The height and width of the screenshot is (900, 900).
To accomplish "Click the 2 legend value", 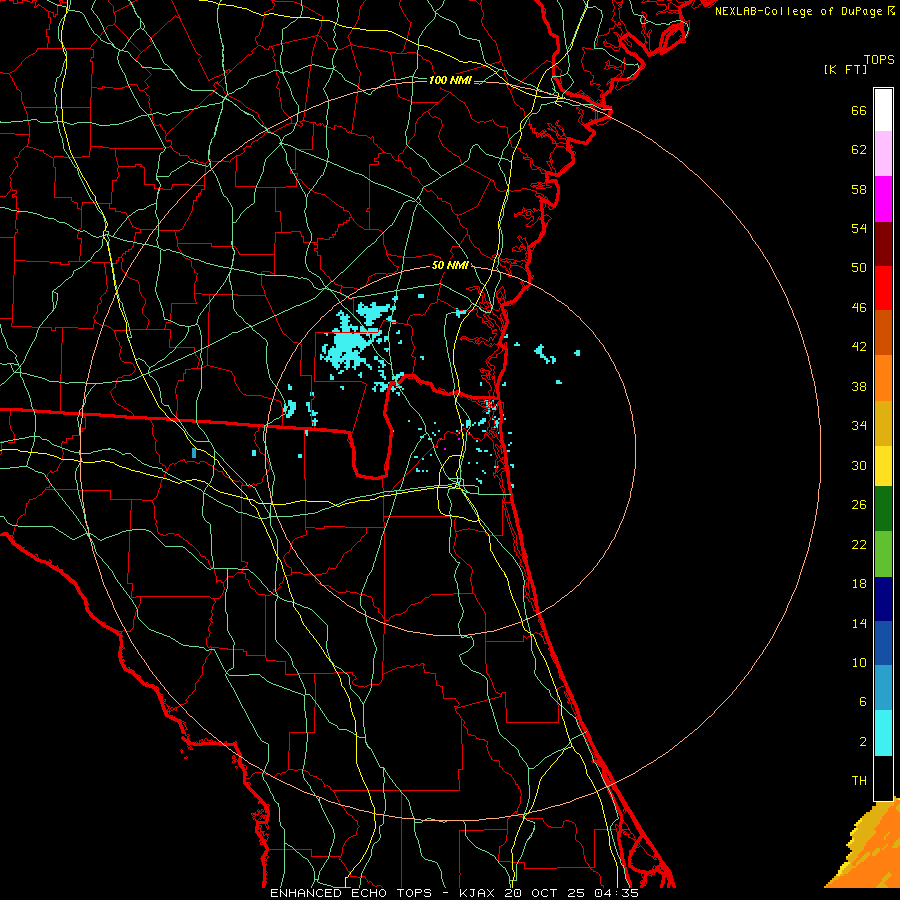I will coord(863,742).
